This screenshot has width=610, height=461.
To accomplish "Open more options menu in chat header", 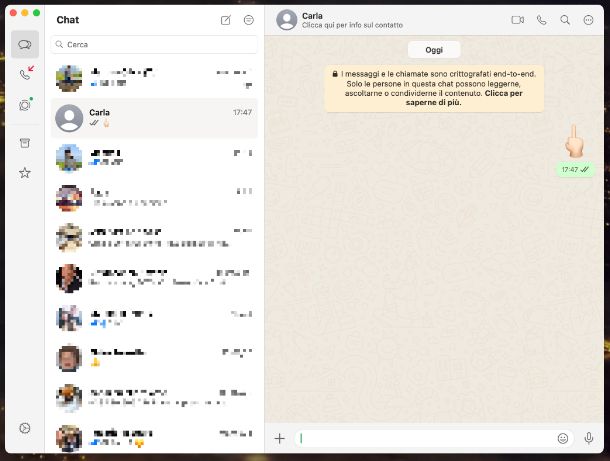I will click(589, 20).
